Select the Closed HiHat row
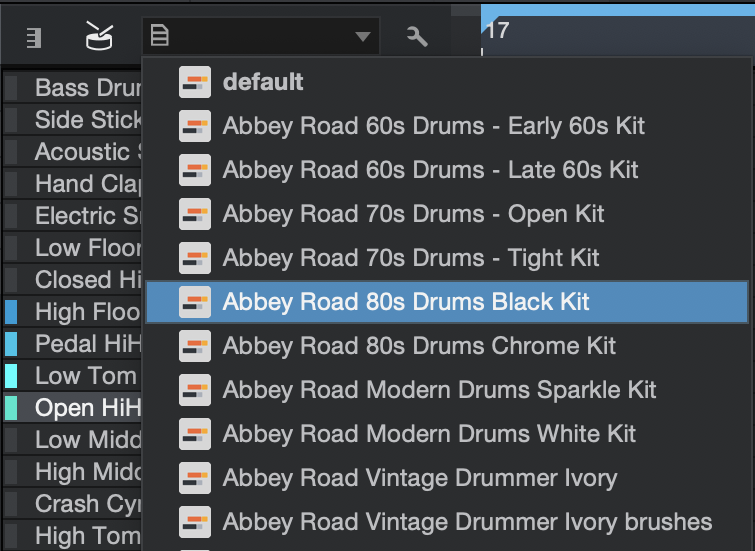 (x=73, y=280)
